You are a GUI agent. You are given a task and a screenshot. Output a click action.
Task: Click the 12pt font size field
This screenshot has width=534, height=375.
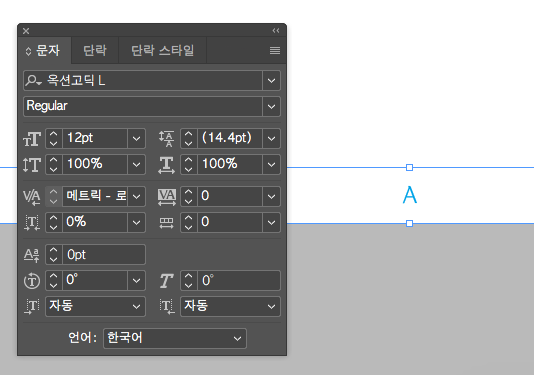tap(95, 138)
